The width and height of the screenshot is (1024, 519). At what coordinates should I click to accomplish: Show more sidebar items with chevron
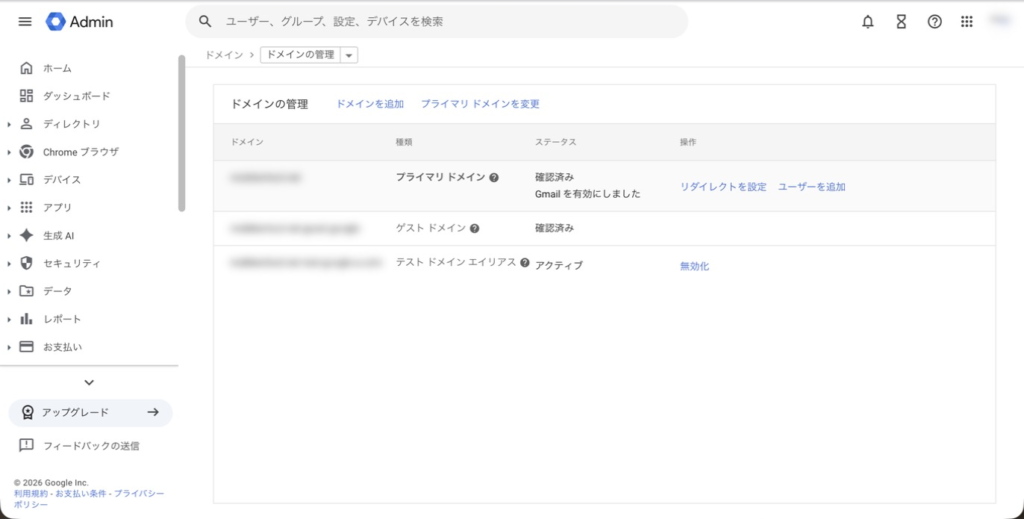[89, 383]
